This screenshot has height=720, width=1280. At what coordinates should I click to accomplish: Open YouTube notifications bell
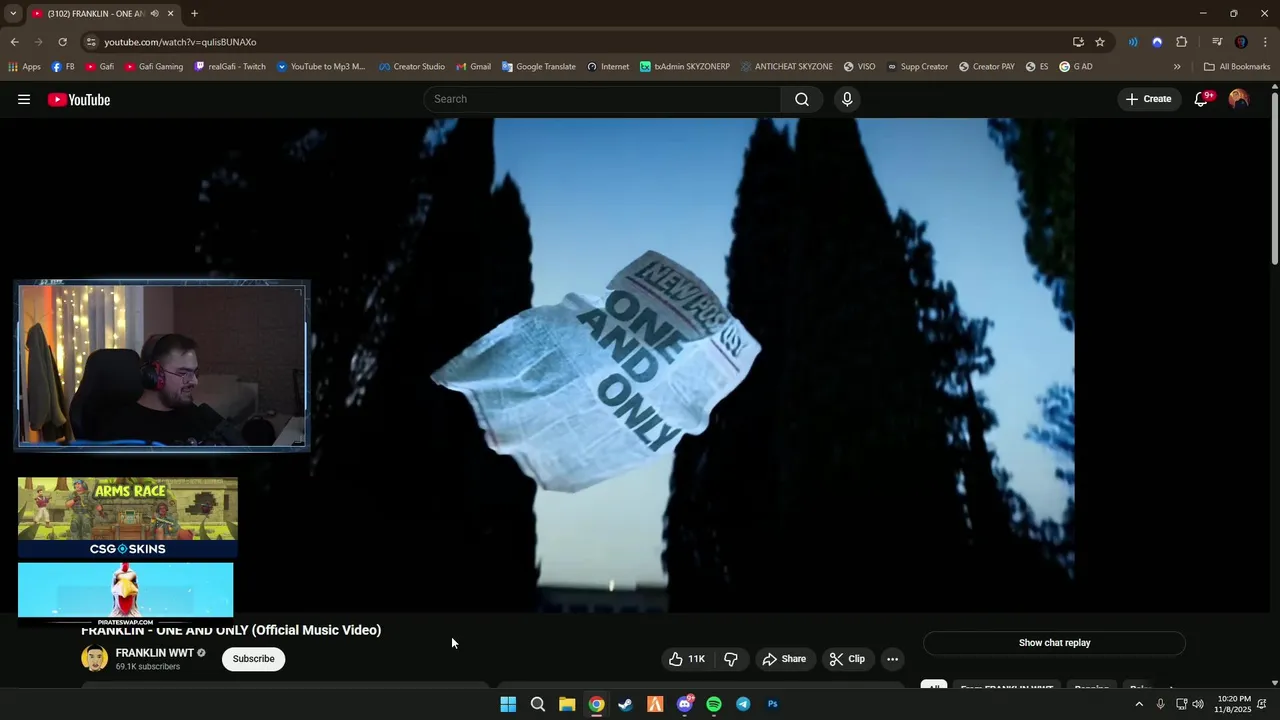[1202, 99]
